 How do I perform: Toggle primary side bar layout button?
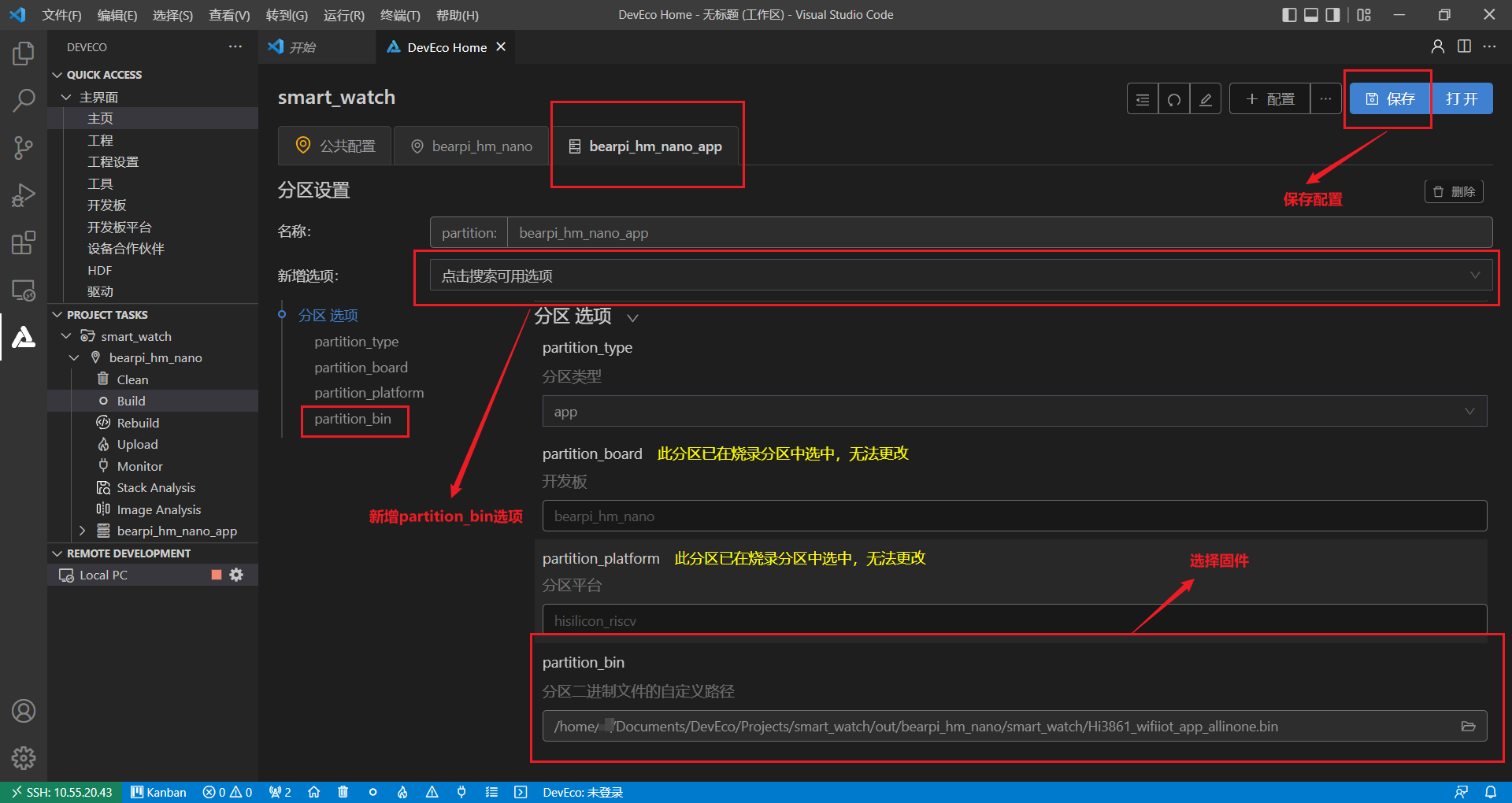pyautogui.click(x=1289, y=15)
